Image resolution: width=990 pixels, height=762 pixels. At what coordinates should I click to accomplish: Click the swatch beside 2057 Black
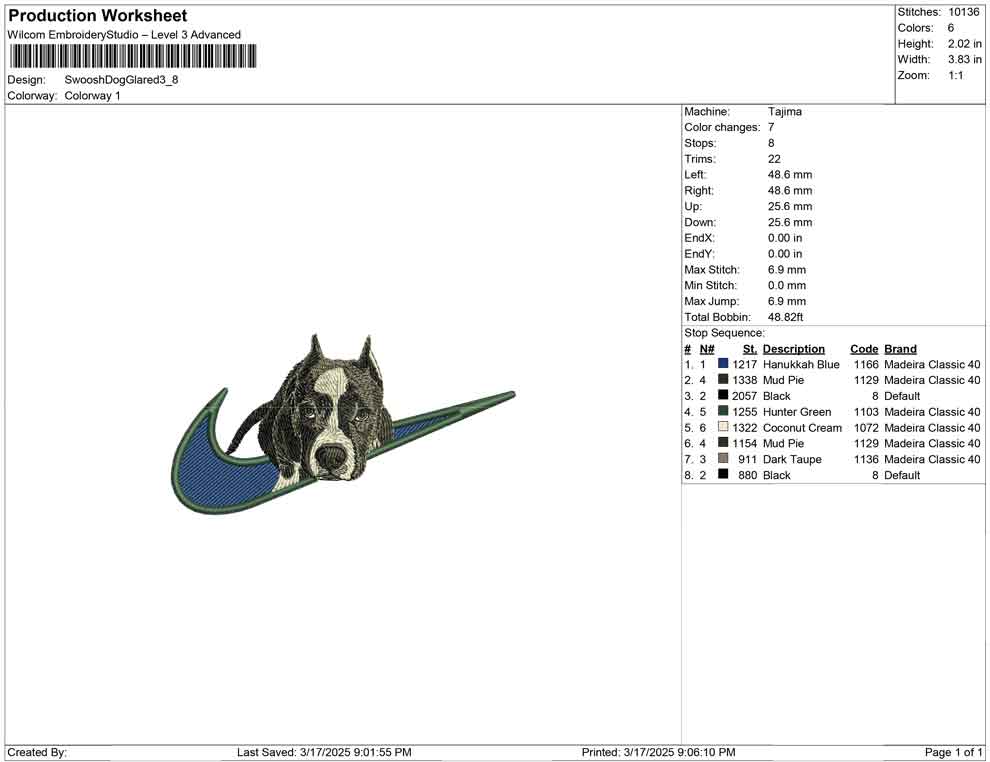723,395
